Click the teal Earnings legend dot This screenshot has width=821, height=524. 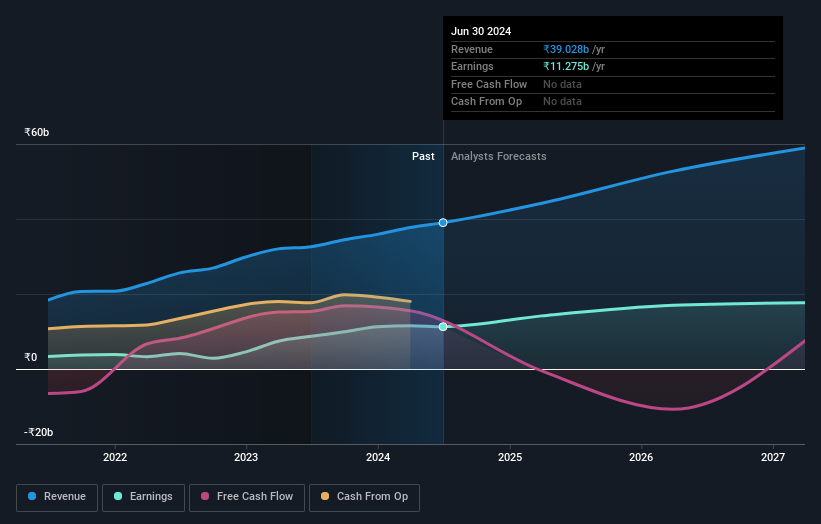(x=118, y=496)
